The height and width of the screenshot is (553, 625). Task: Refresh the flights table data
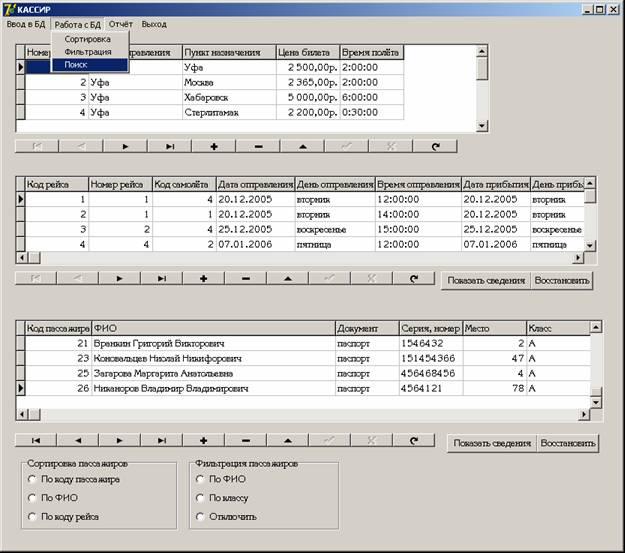(x=414, y=279)
